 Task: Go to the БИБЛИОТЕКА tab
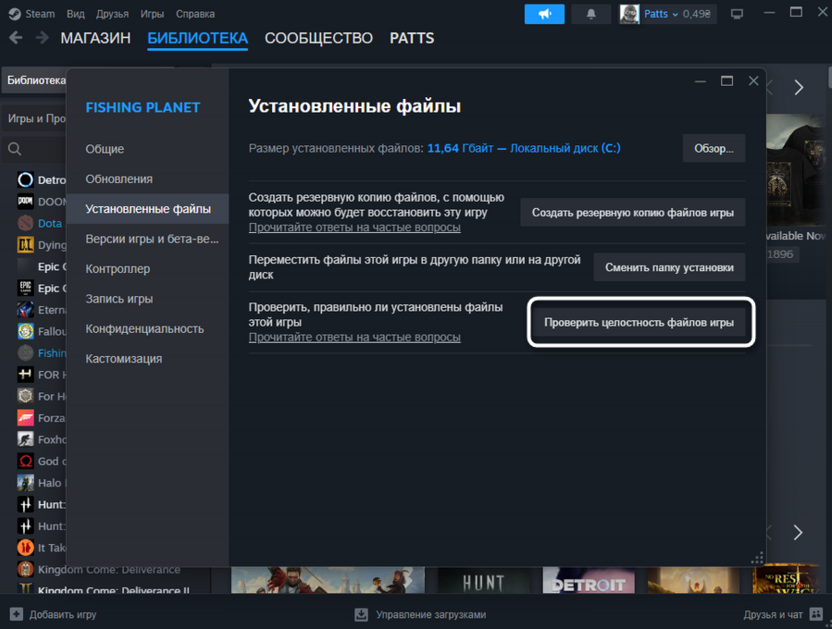(x=197, y=38)
